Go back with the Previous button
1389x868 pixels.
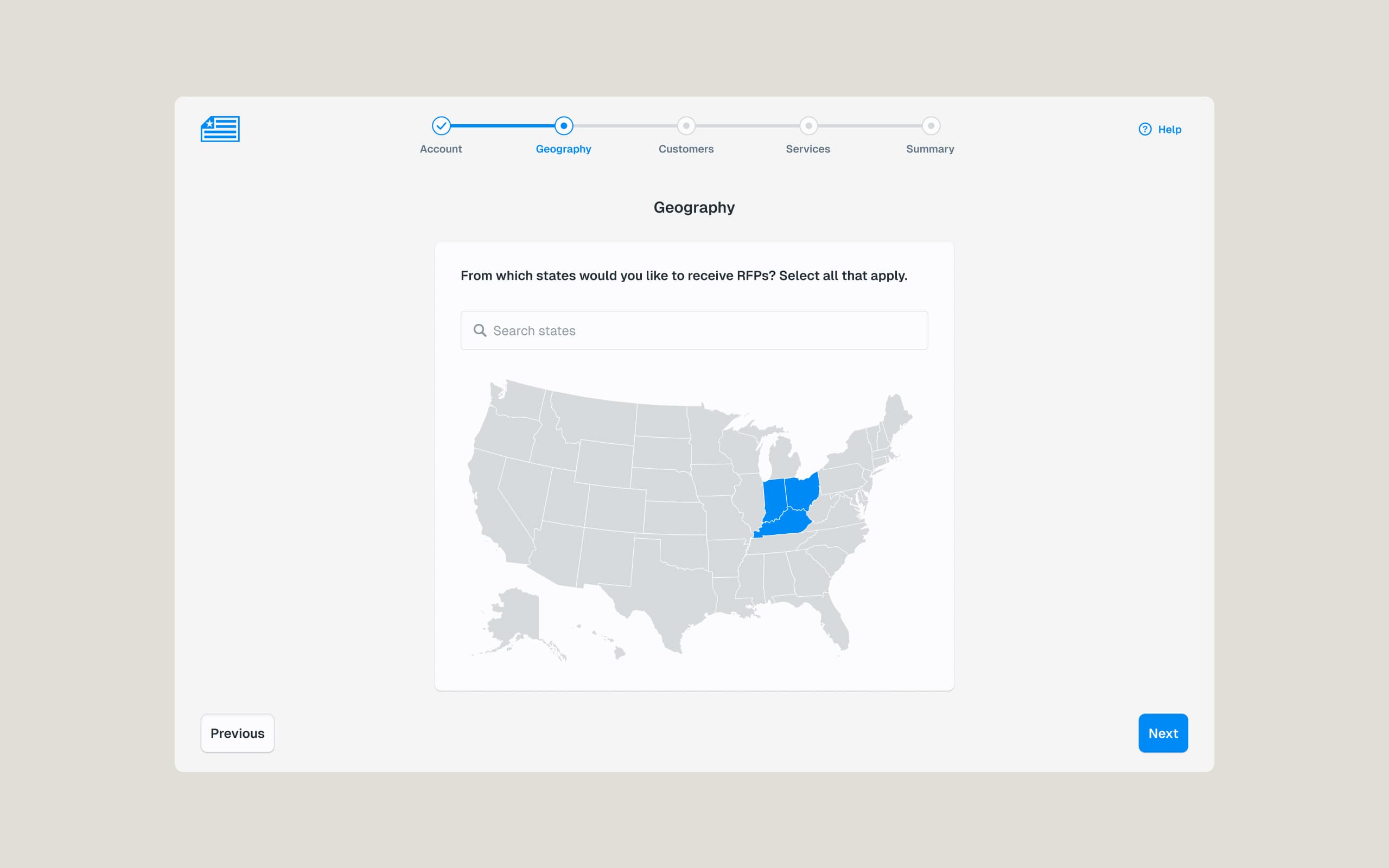point(237,733)
